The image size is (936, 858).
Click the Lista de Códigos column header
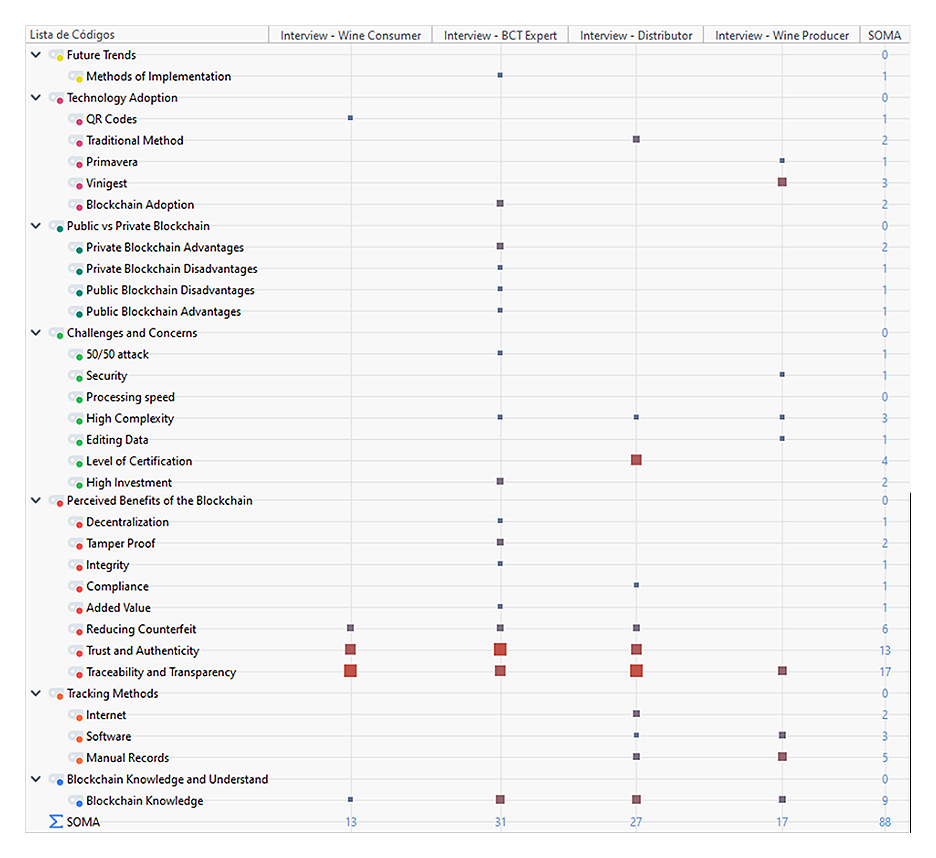pos(146,35)
